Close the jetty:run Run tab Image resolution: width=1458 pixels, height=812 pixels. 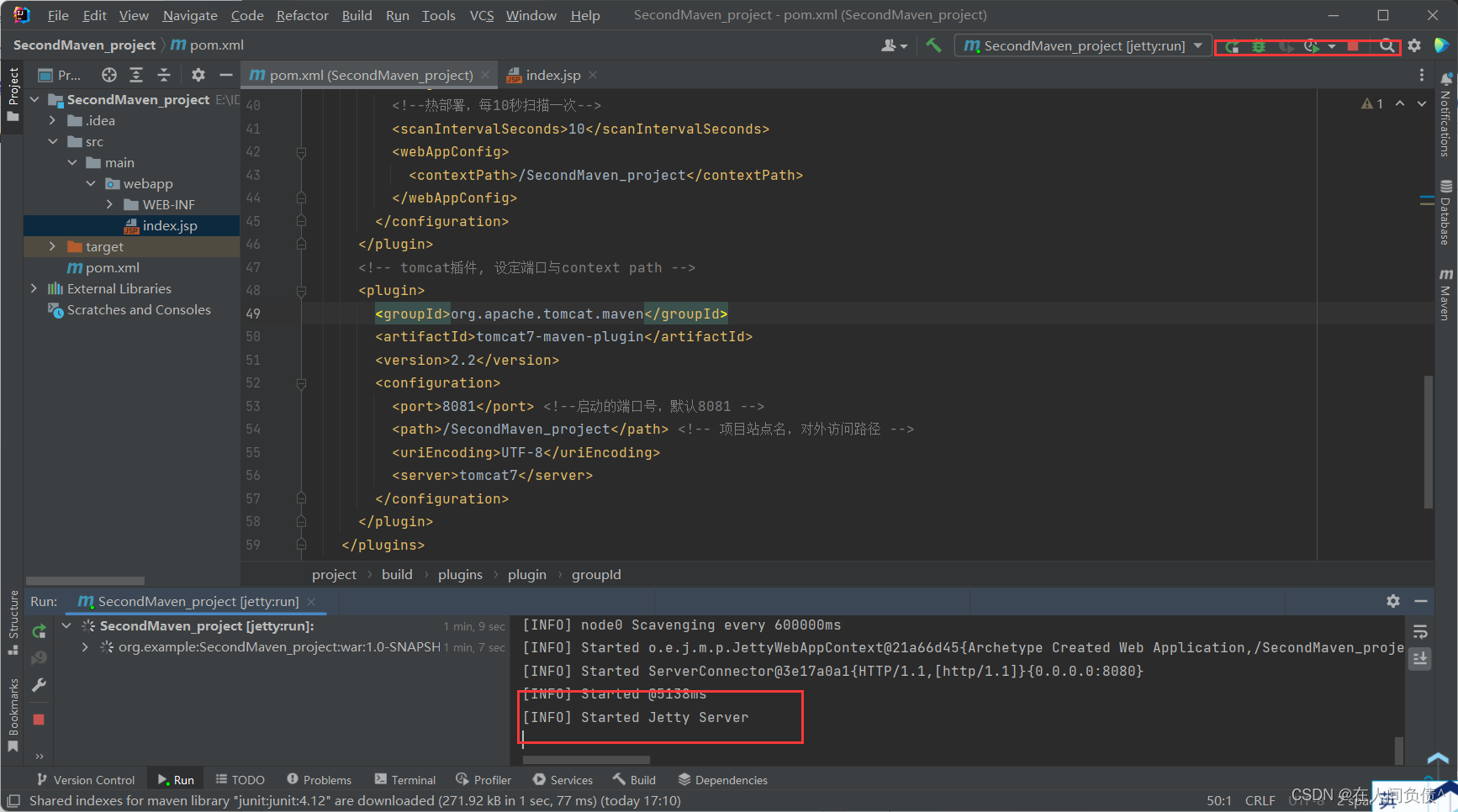pyautogui.click(x=311, y=602)
